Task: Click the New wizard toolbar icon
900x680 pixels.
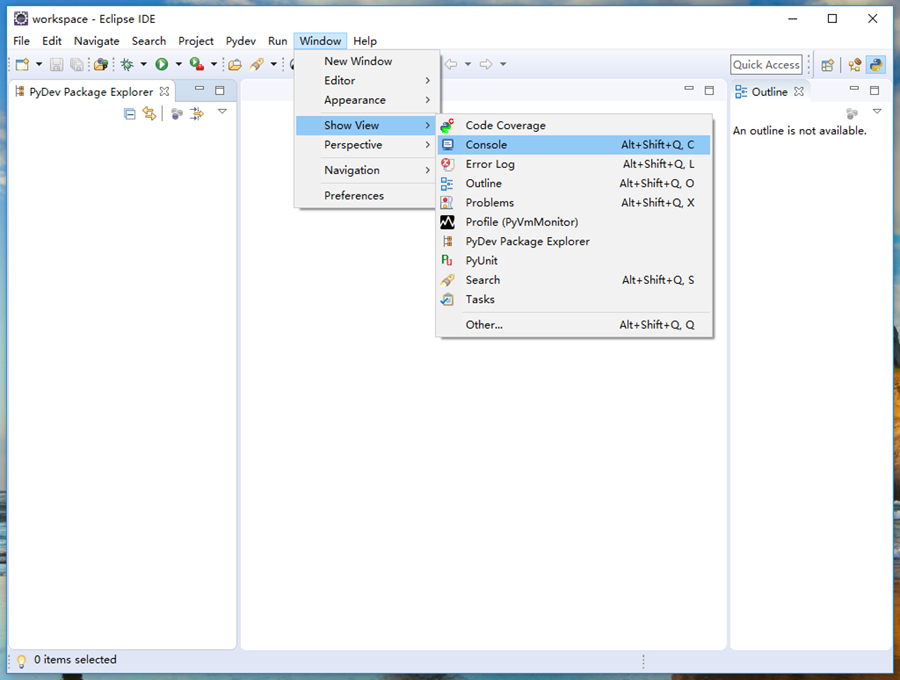Action: click(x=22, y=64)
